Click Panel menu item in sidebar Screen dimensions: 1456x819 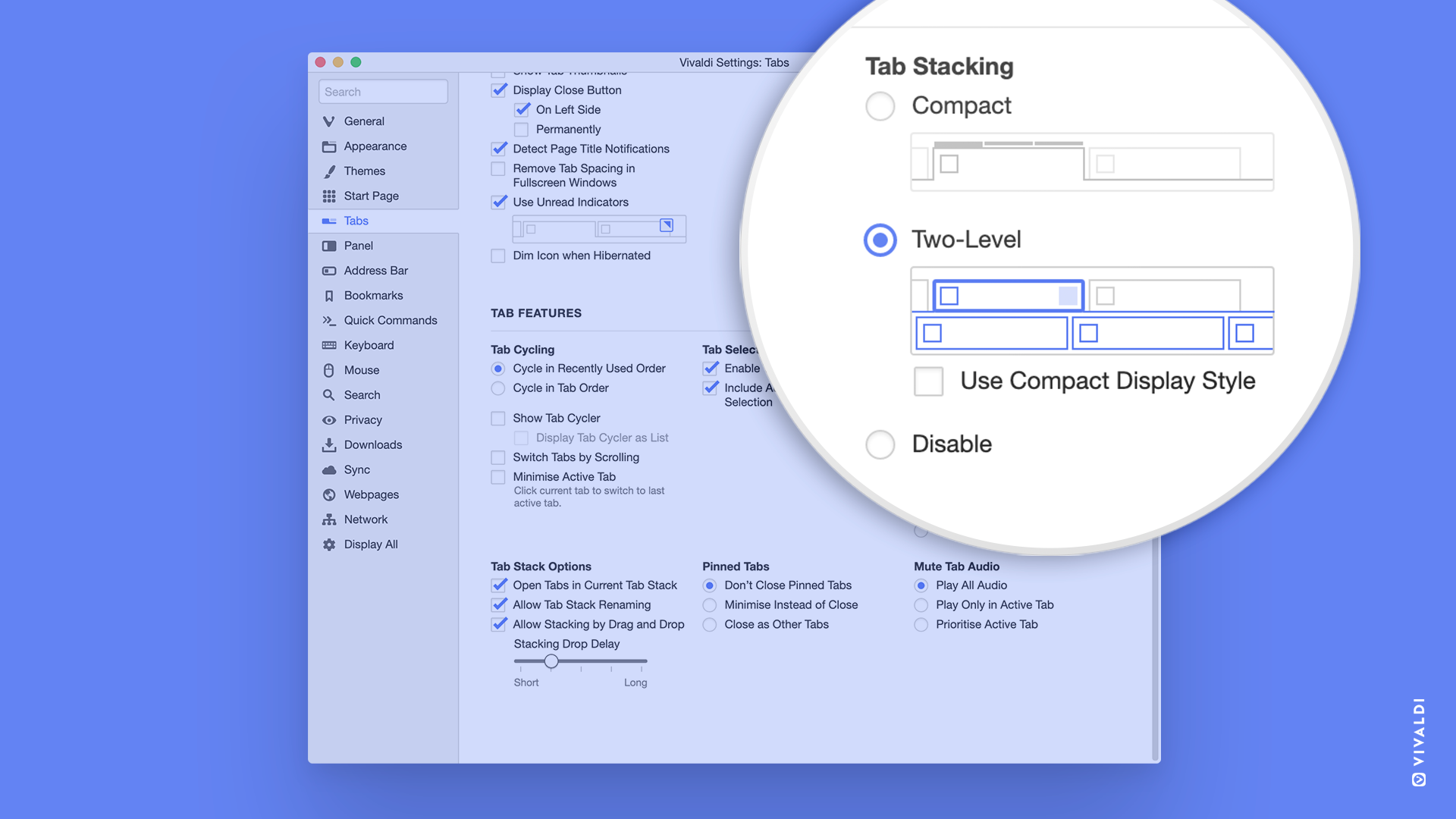358,245
